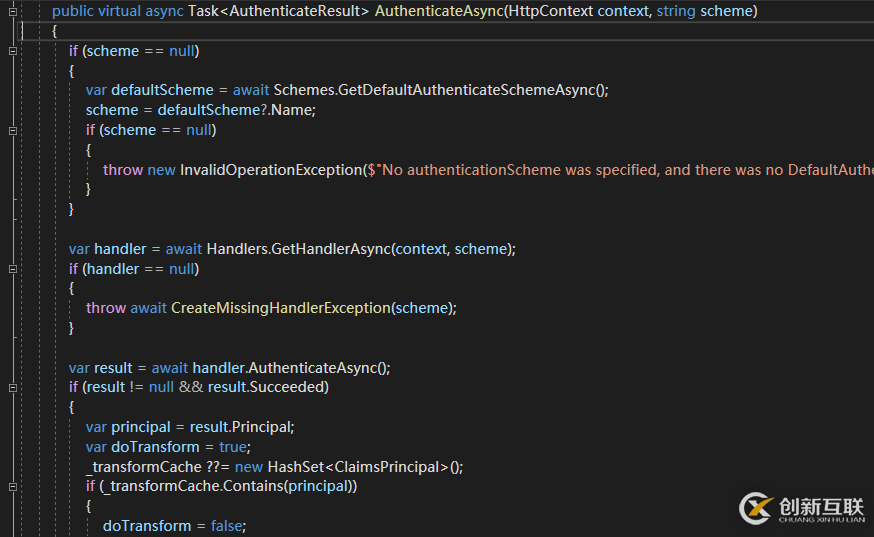
Task: Click the AuthenticateAsync method name in signature
Action: click(x=438, y=12)
